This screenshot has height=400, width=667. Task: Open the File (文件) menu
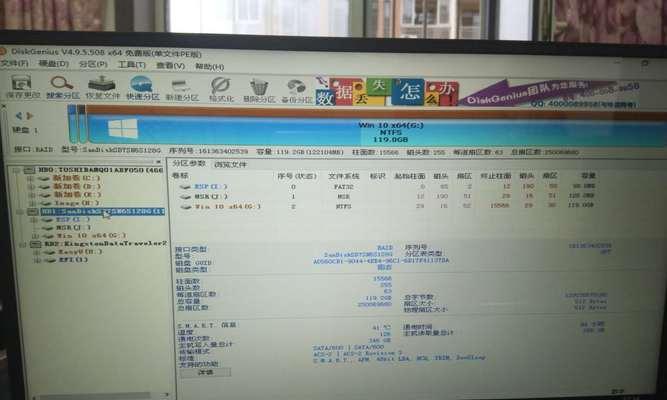[x=13, y=66]
